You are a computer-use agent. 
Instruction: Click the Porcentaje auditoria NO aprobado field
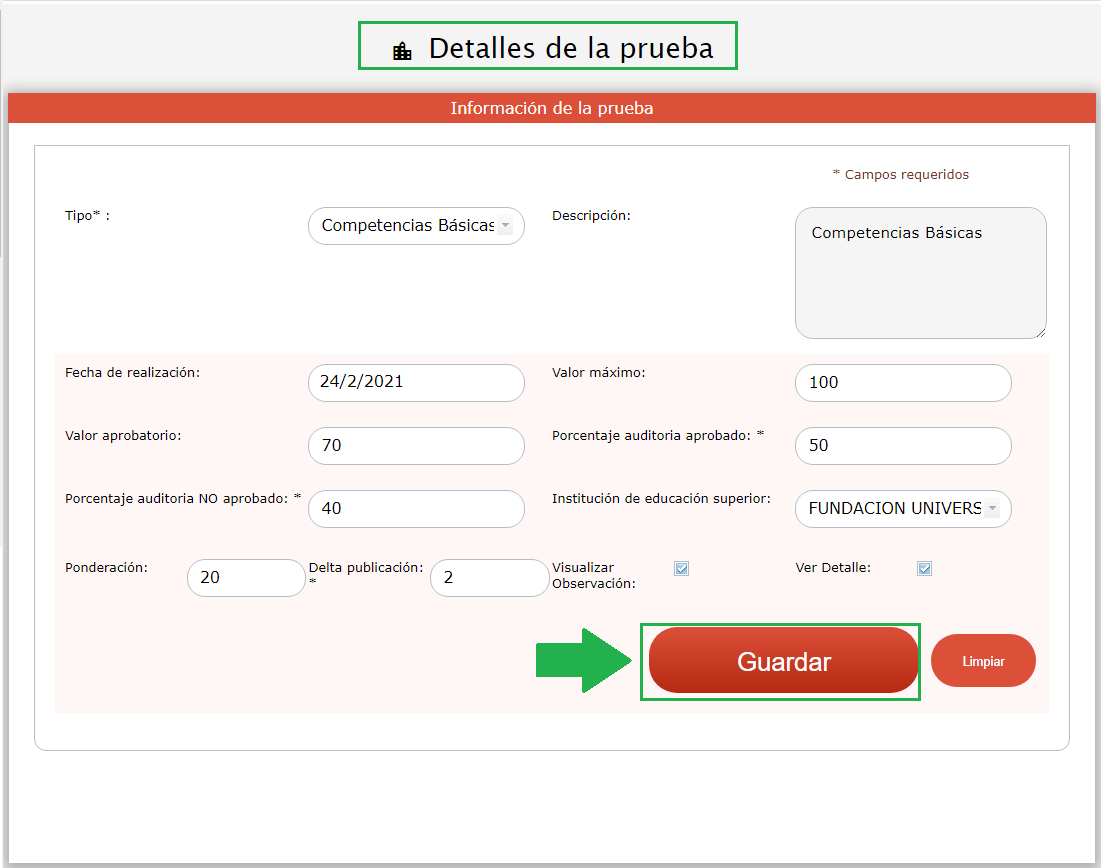(x=416, y=508)
